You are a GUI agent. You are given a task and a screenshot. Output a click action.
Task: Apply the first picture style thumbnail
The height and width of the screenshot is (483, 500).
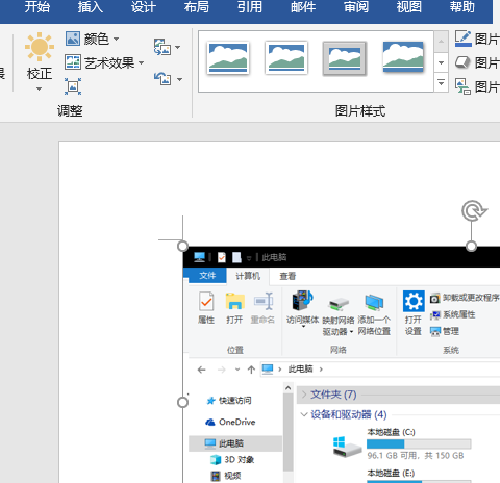pos(228,58)
